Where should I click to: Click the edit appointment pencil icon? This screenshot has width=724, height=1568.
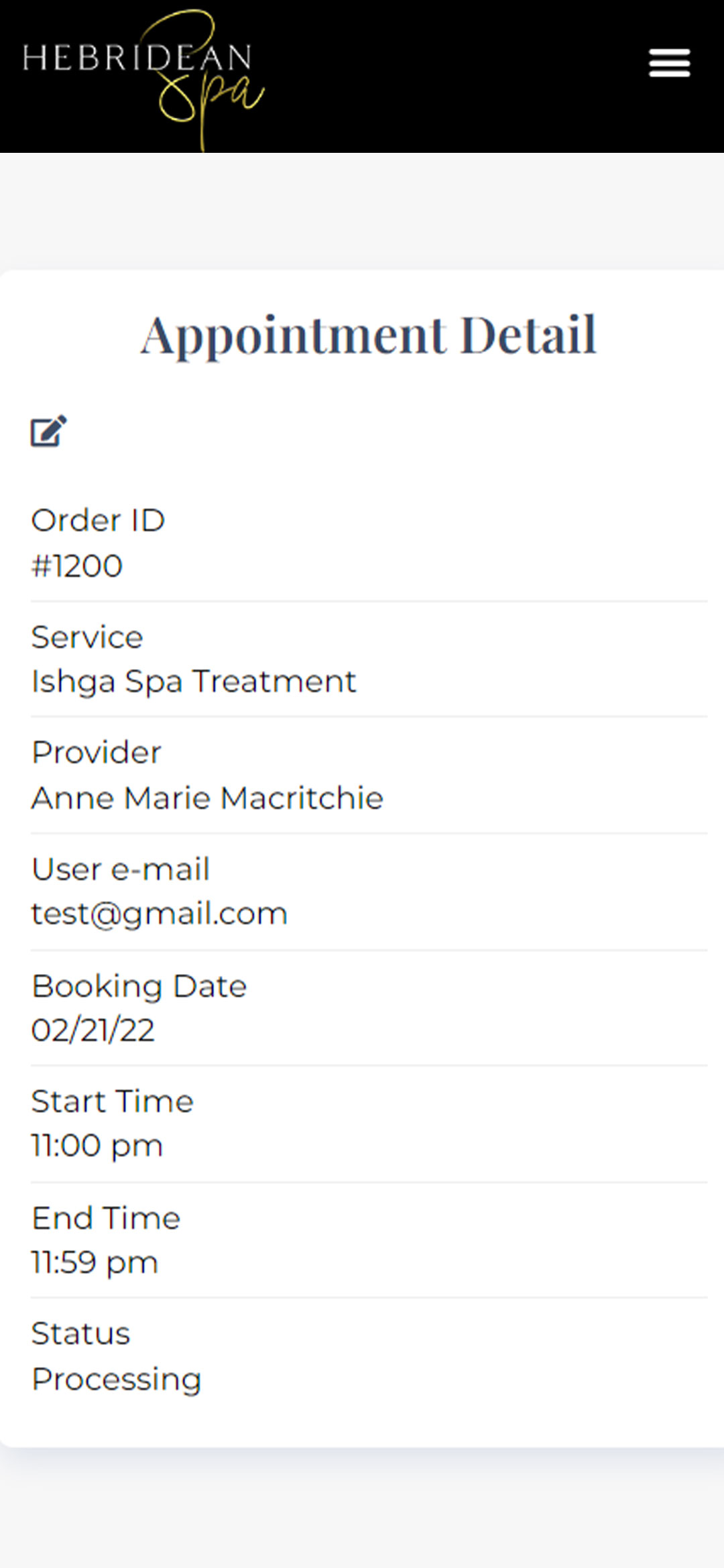coord(49,431)
